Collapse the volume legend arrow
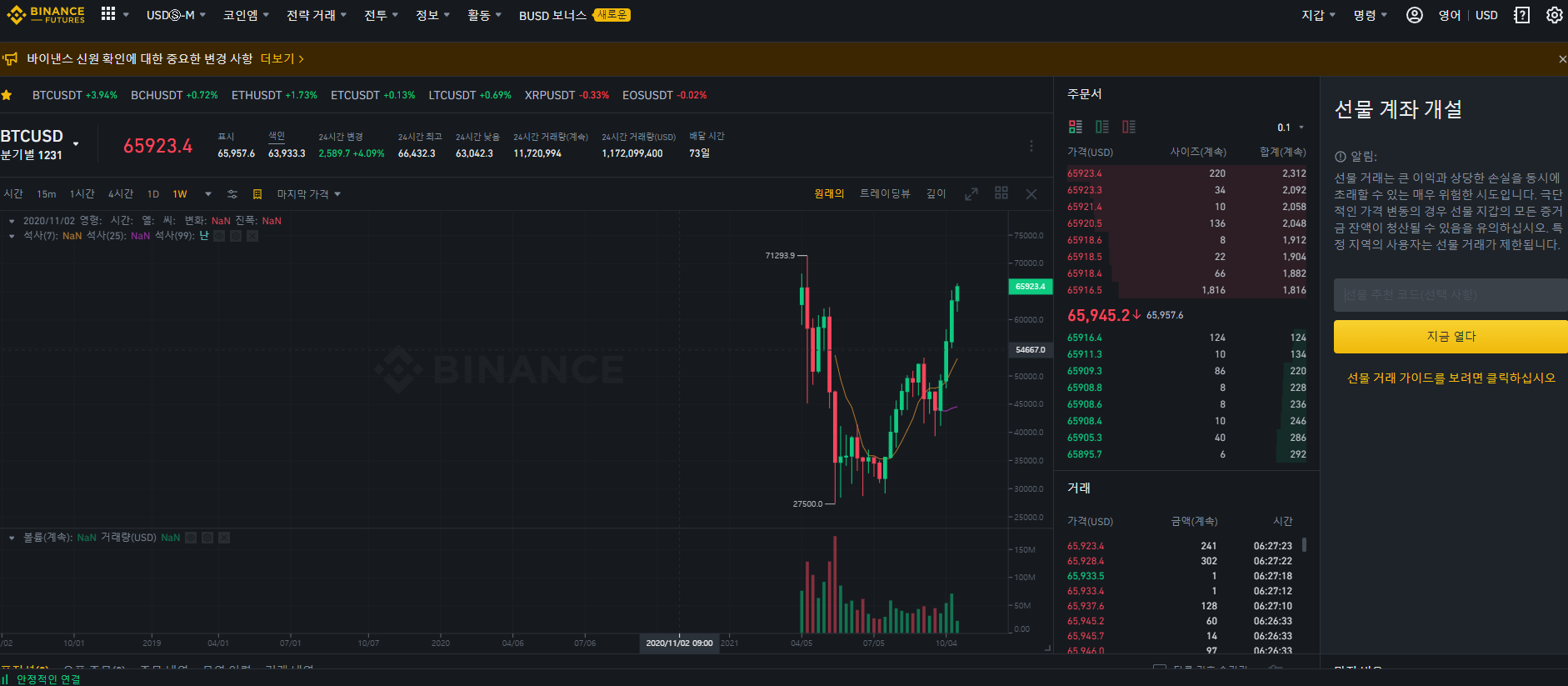 click(x=12, y=538)
